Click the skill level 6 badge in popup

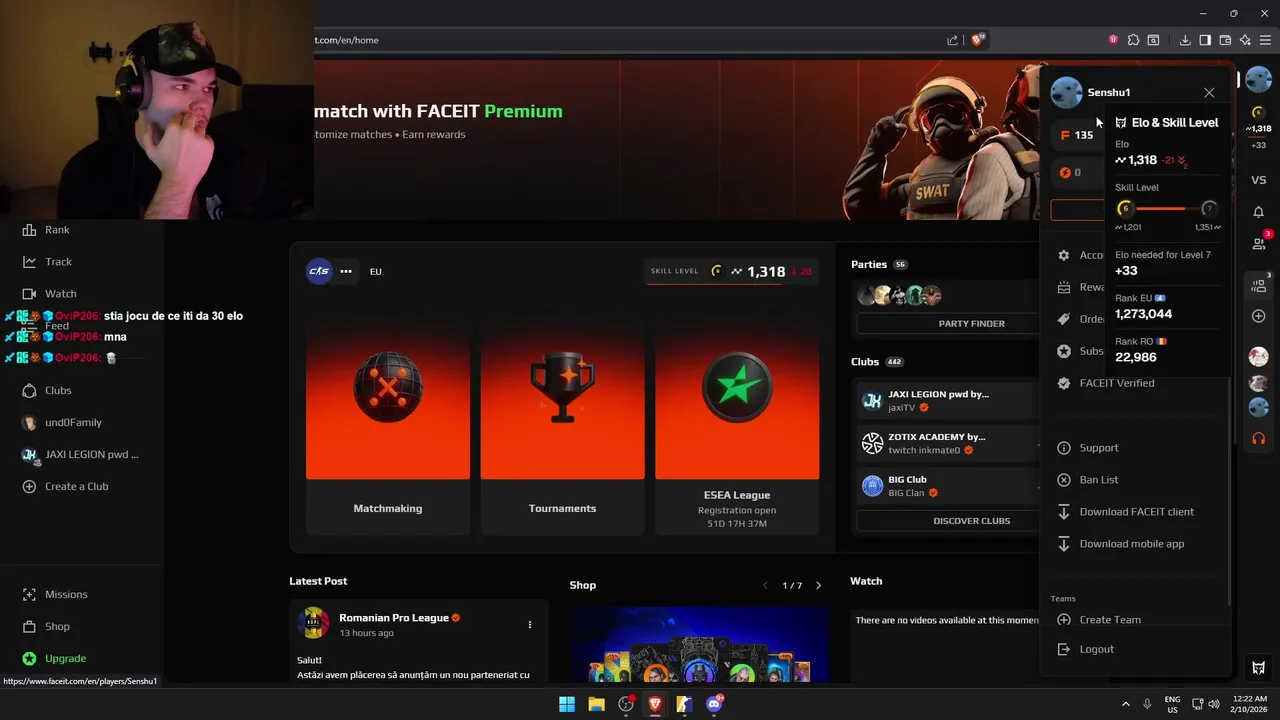[x=1125, y=208]
